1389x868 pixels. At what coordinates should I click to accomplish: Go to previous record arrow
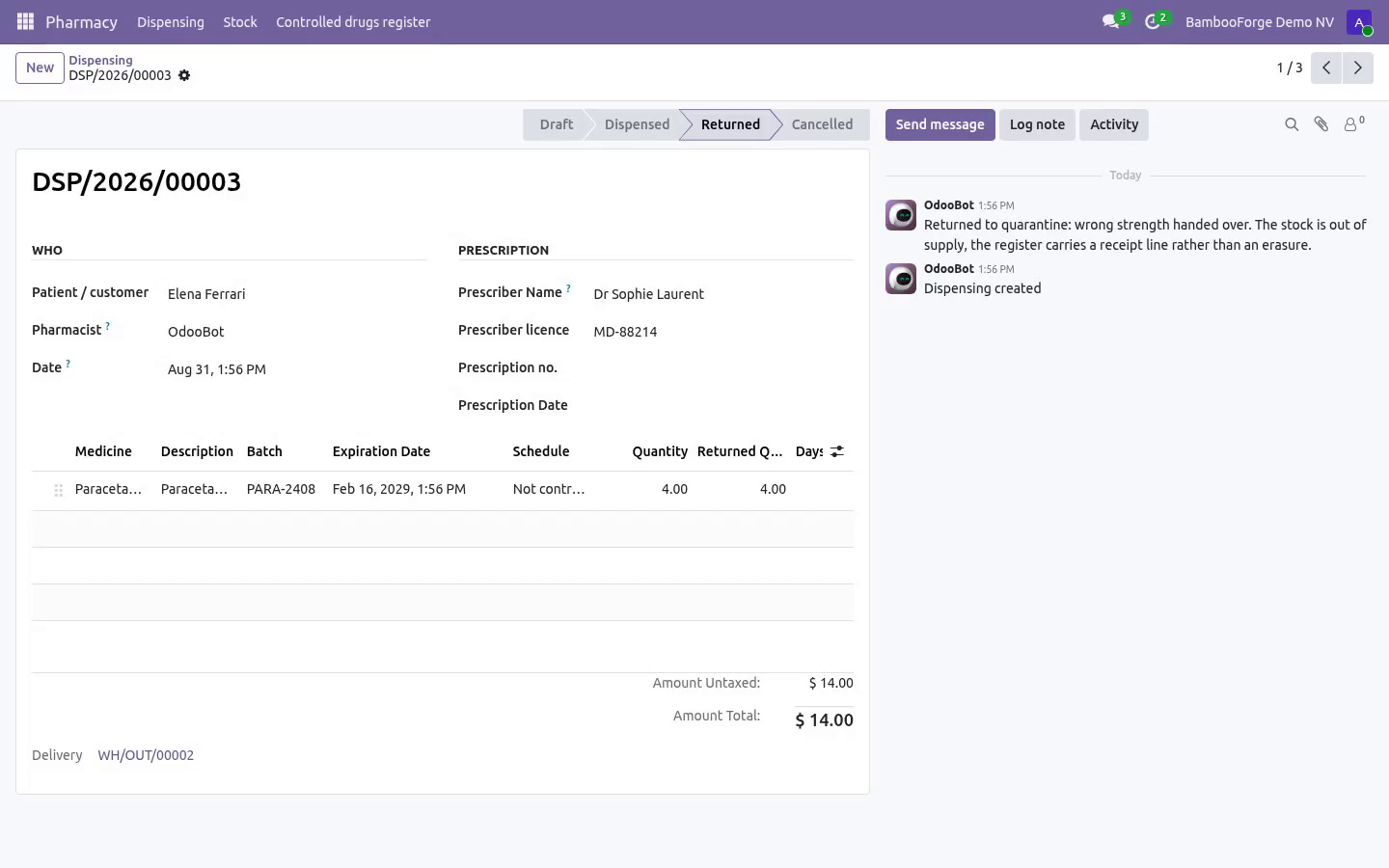pyautogui.click(x=1326, y=68)
